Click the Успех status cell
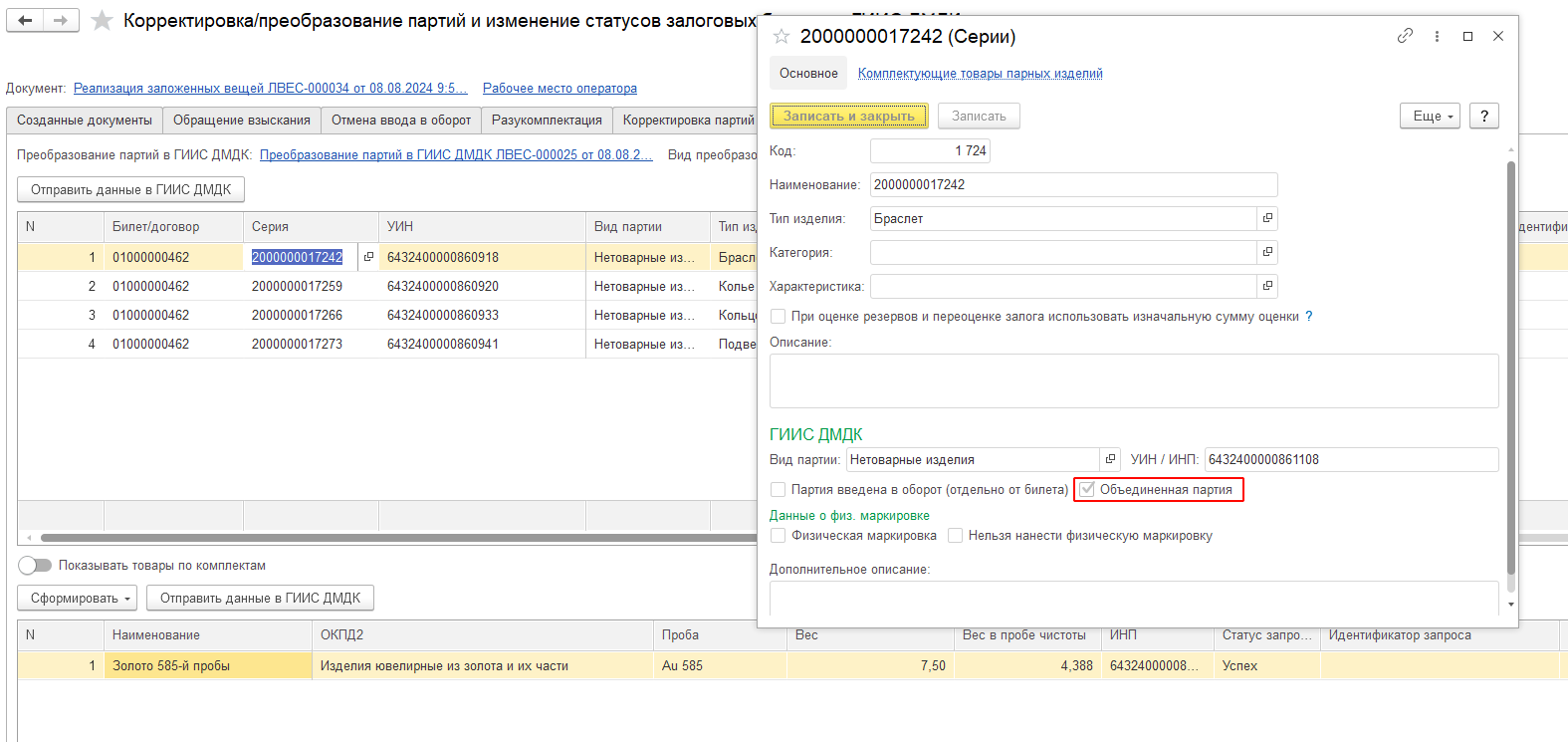1568x742 pixels. pos(1267,665)
